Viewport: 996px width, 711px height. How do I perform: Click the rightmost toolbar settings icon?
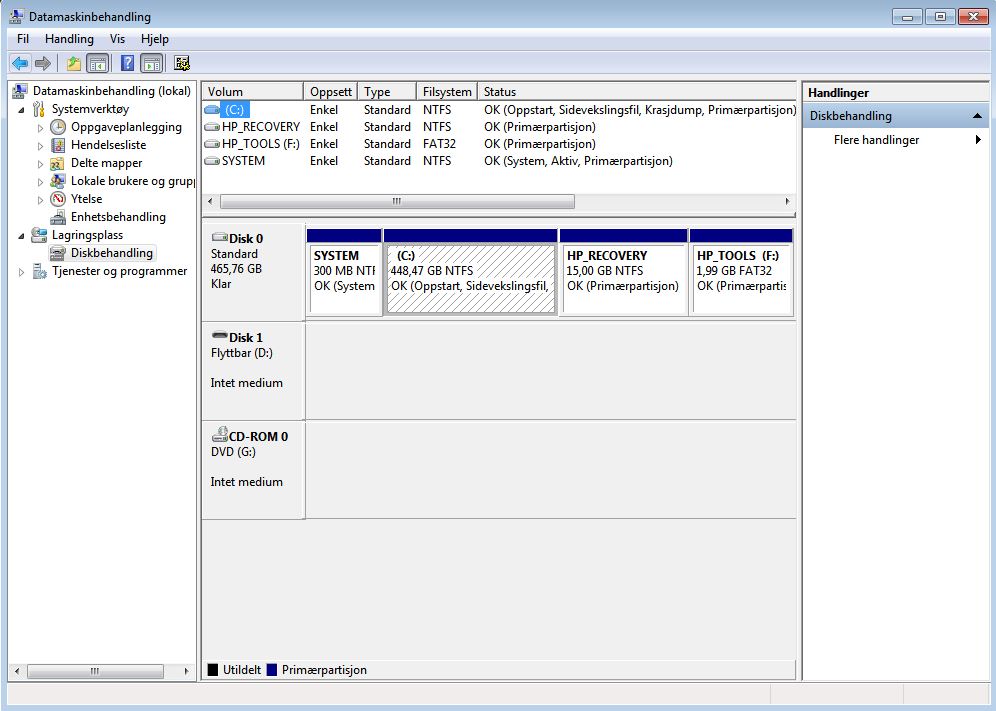(182, 63)
